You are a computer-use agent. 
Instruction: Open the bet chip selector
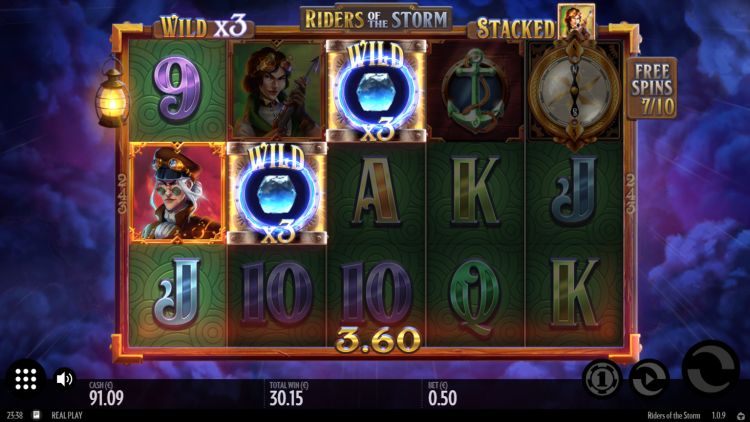pos(602,379)
